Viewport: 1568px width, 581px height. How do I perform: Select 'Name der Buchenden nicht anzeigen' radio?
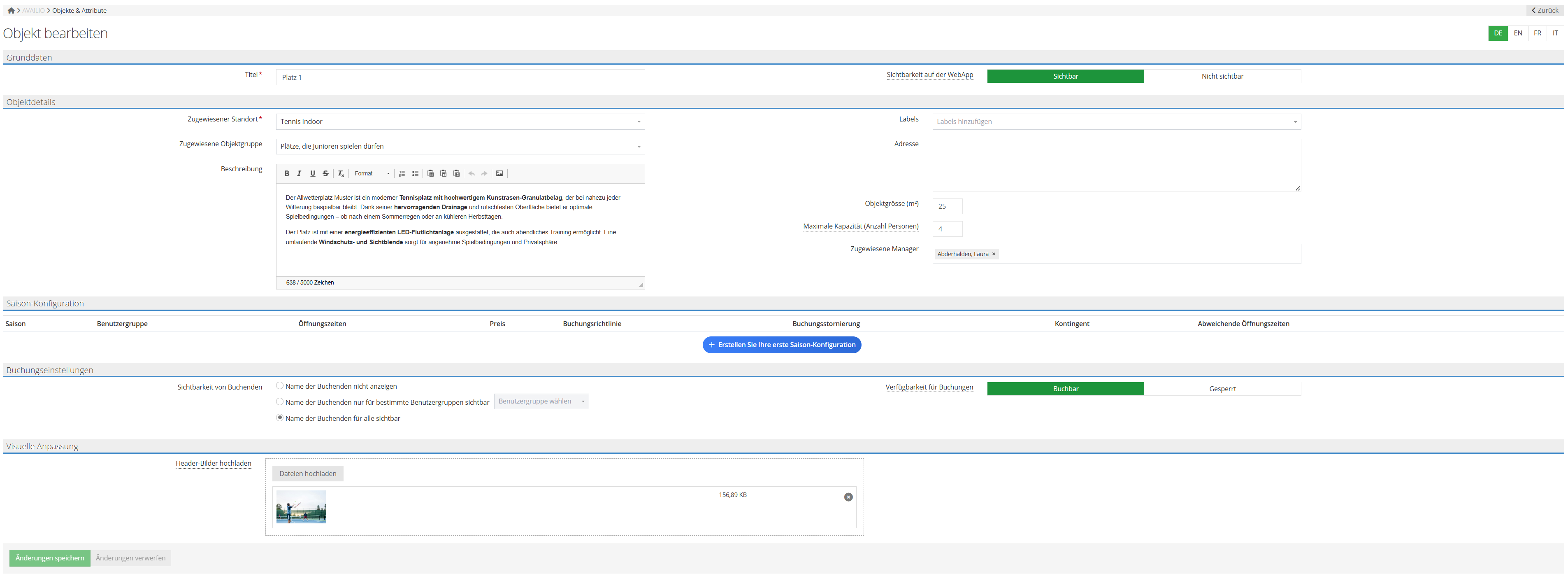point(280,385)
